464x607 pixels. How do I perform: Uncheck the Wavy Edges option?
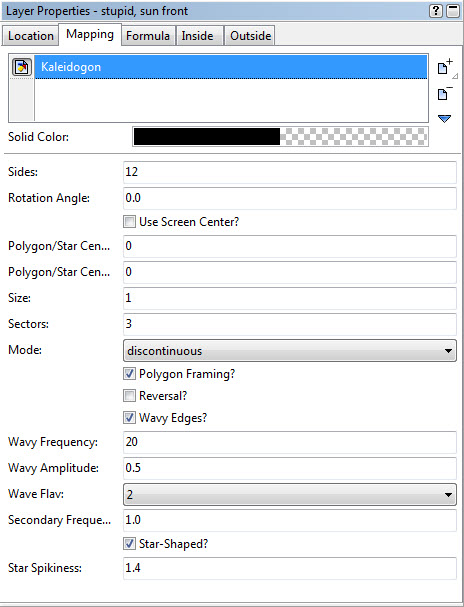coord(129,418)
